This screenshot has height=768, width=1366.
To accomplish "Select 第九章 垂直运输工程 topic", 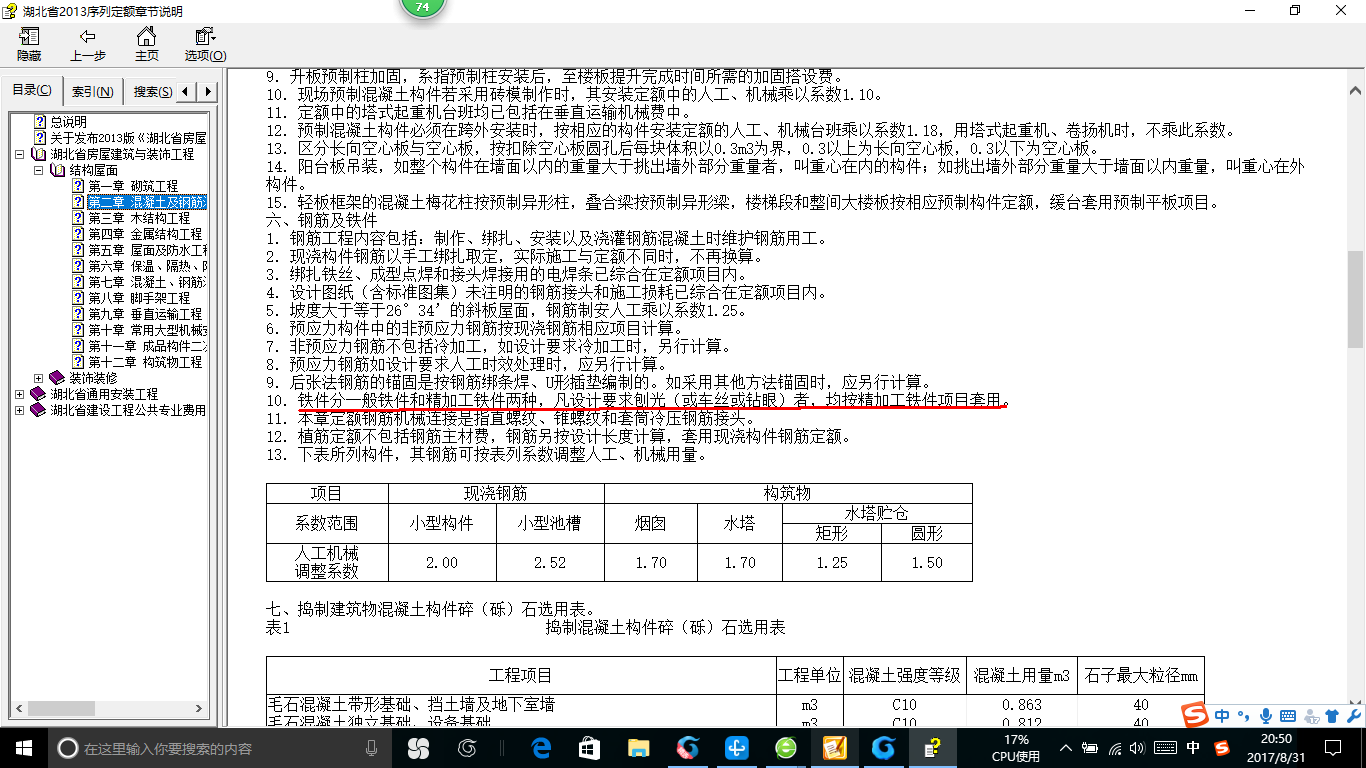I will pos(145,314).
